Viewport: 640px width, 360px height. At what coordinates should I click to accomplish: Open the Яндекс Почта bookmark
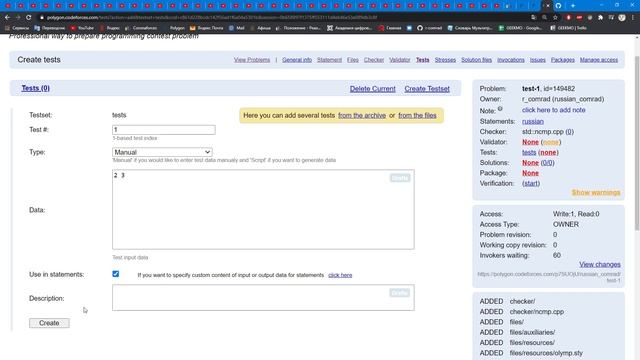[207, 28]
